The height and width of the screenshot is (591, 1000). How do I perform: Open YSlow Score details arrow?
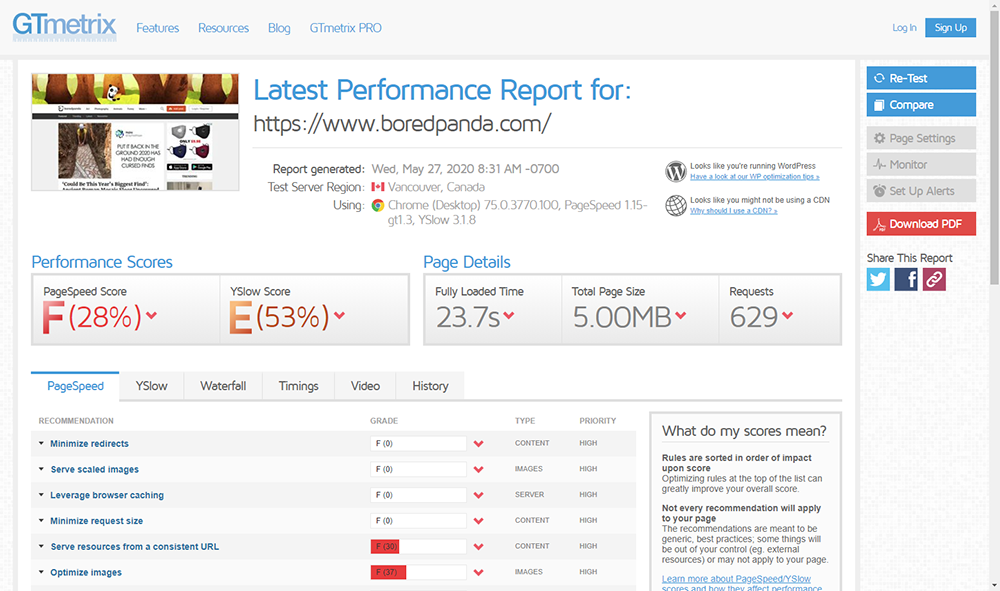339,315
